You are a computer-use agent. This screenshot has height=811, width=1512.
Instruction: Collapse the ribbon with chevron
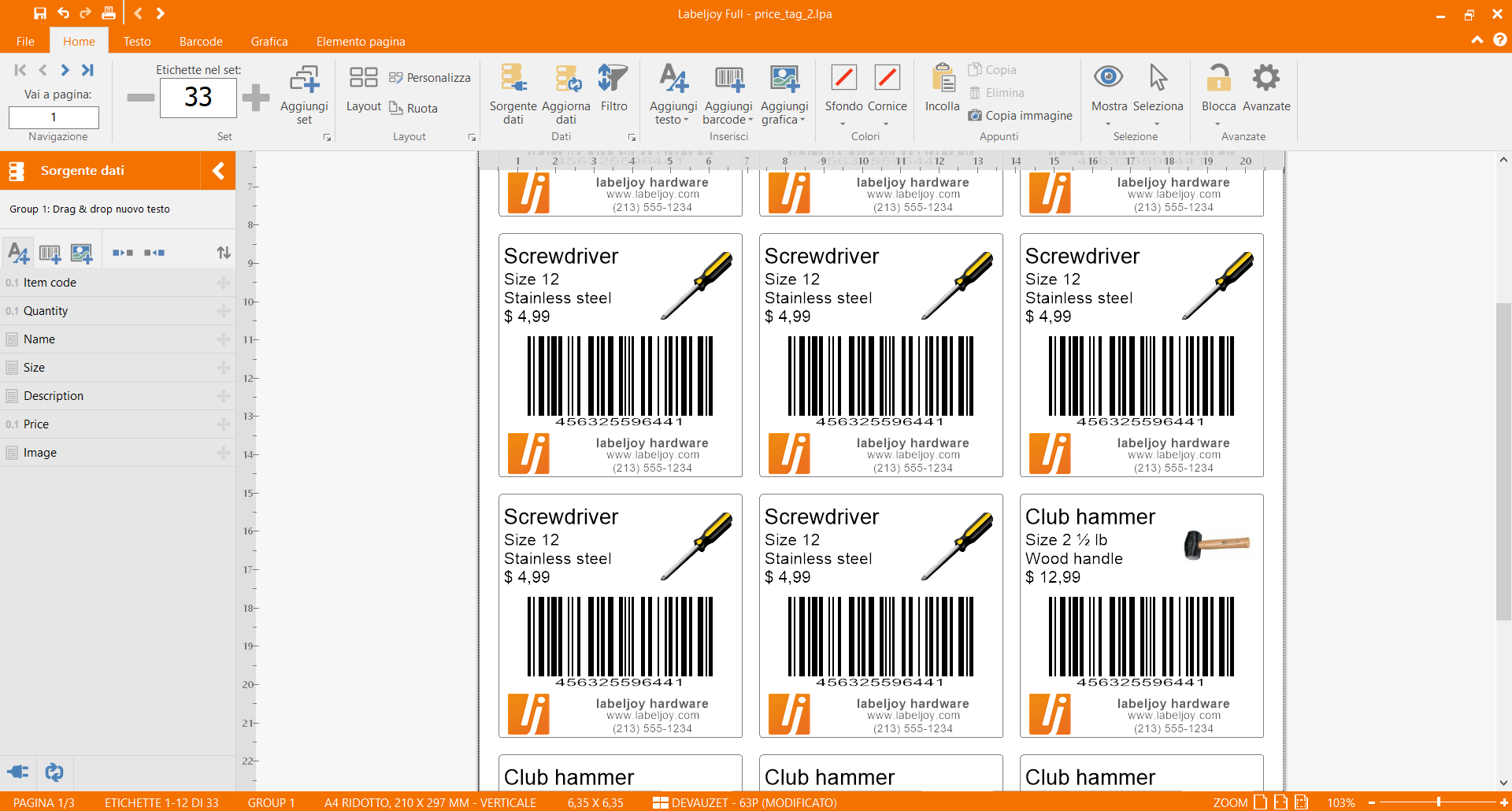1477,40
